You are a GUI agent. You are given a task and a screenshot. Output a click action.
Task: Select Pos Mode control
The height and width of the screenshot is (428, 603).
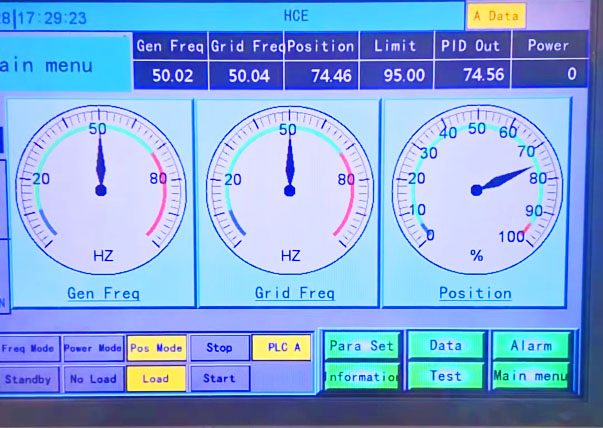(x=156, y=348)
